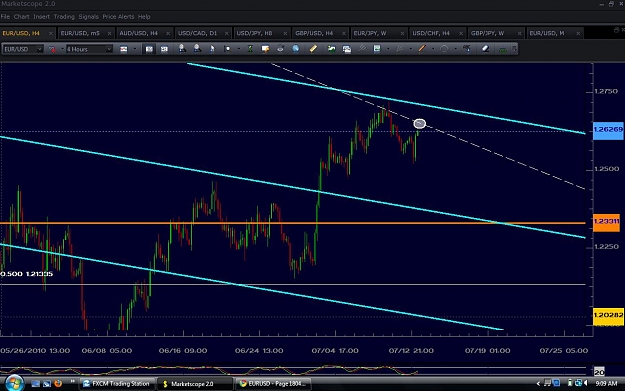Screen dimensions: 625x391
Task: Click the yellow 1.20282 price label
Action: [x=608, y=315]
